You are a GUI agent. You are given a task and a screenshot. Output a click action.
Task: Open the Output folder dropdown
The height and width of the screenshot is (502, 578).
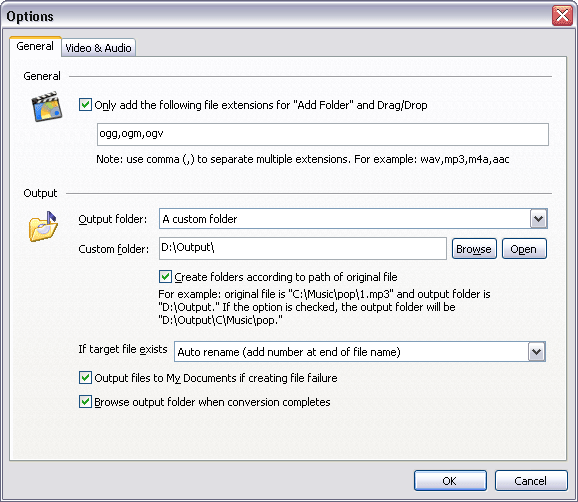tap(538, 219)
